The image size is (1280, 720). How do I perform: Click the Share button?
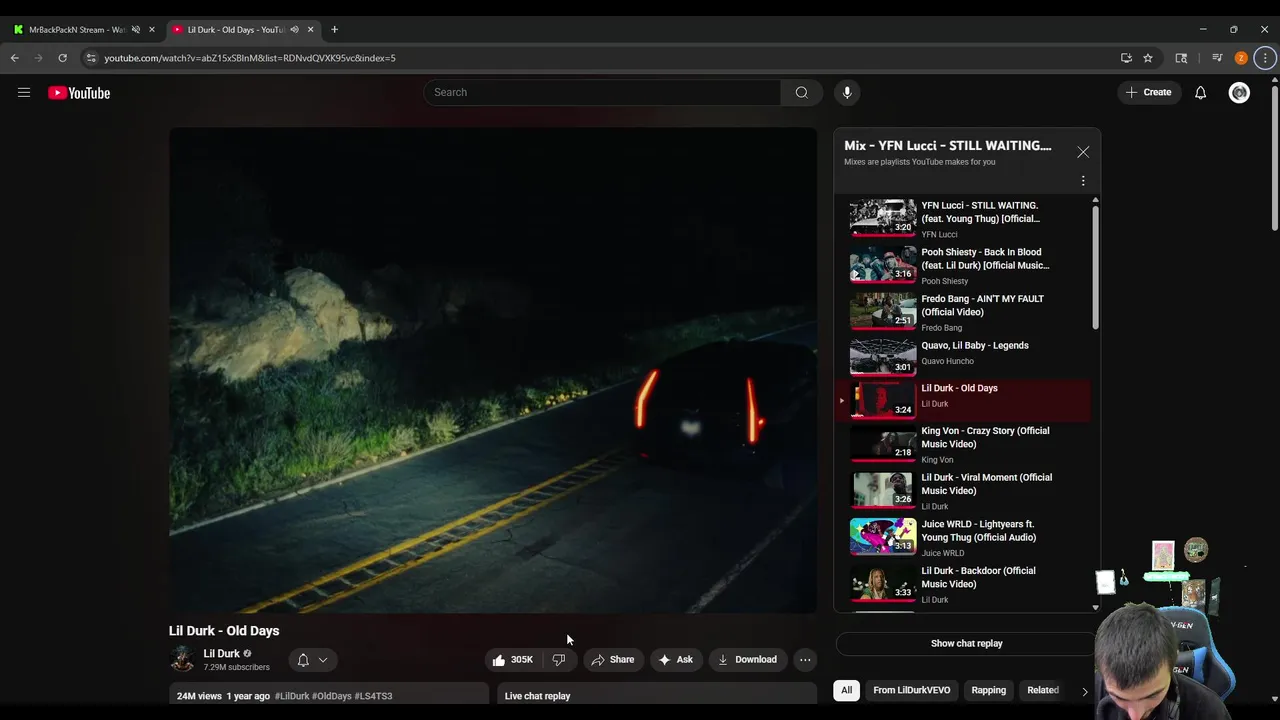point(612,660)
